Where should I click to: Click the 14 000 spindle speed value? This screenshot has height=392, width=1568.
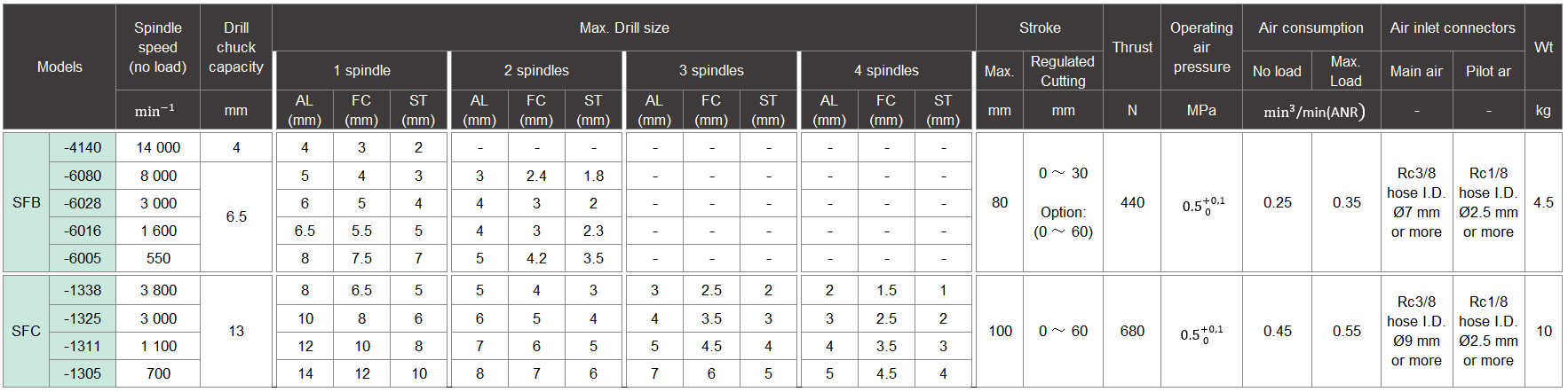158,147
